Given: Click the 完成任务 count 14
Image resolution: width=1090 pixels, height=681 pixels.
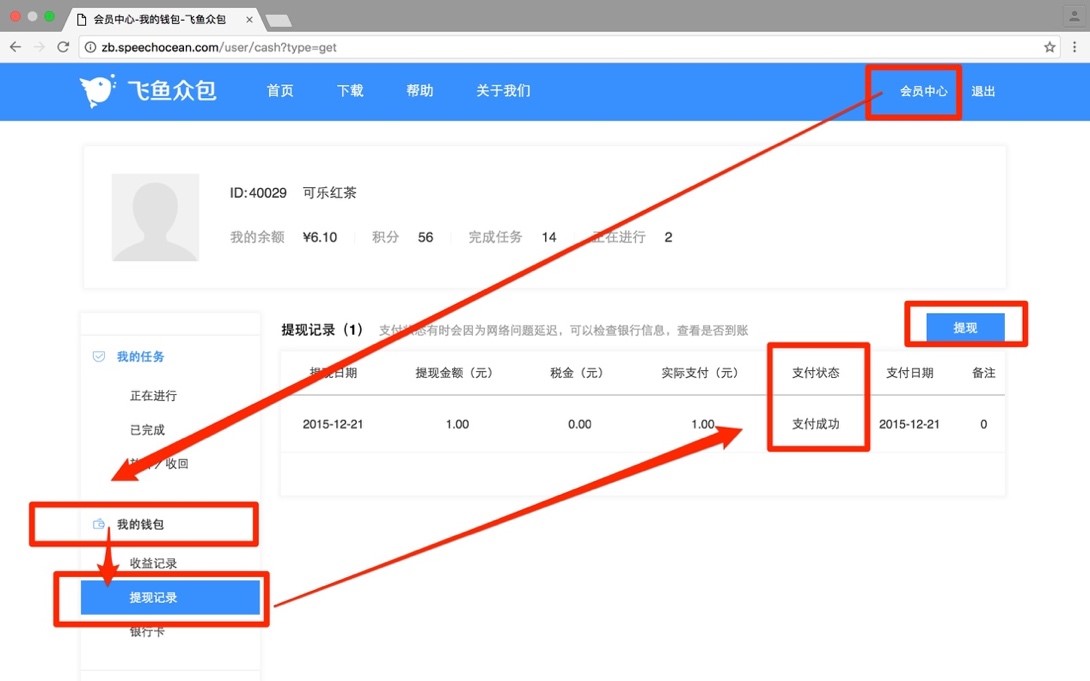Looking at the screenshot, I should pyautogui.click(x=549, y=237).
